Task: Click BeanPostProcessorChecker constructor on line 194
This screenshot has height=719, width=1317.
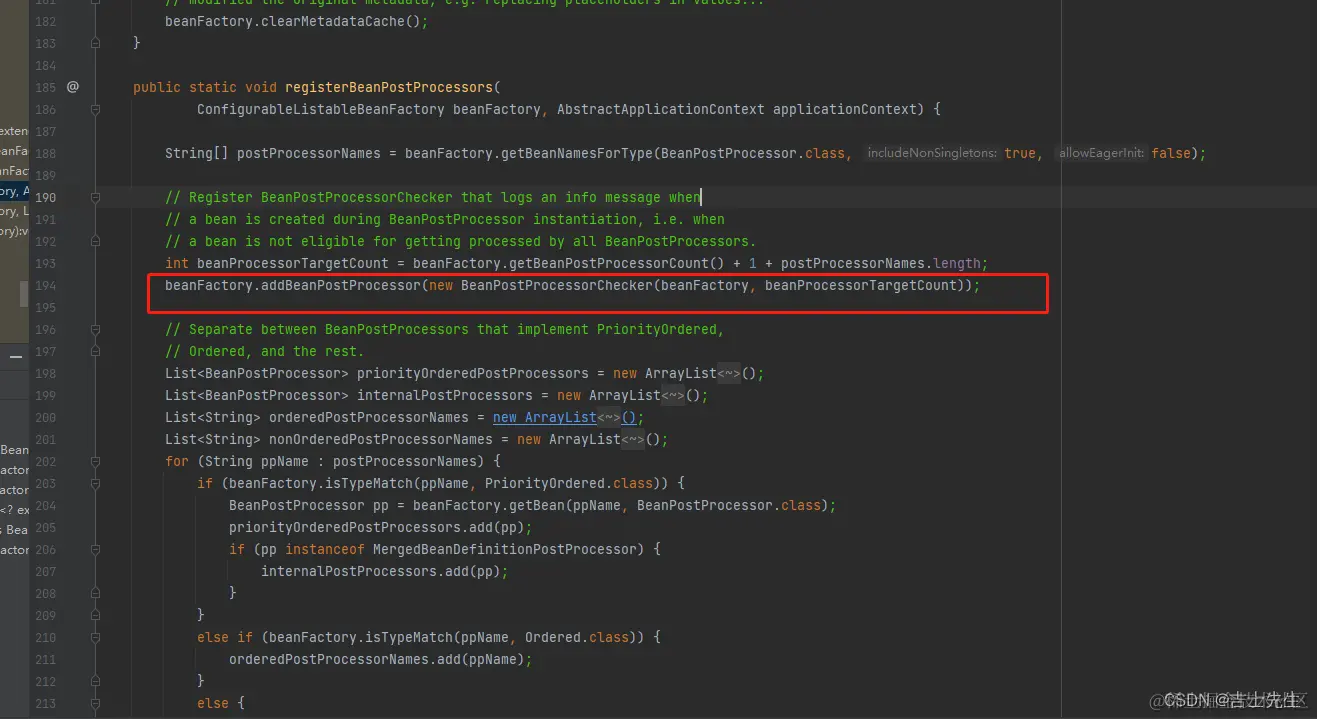Action: [x=557, y=285]
